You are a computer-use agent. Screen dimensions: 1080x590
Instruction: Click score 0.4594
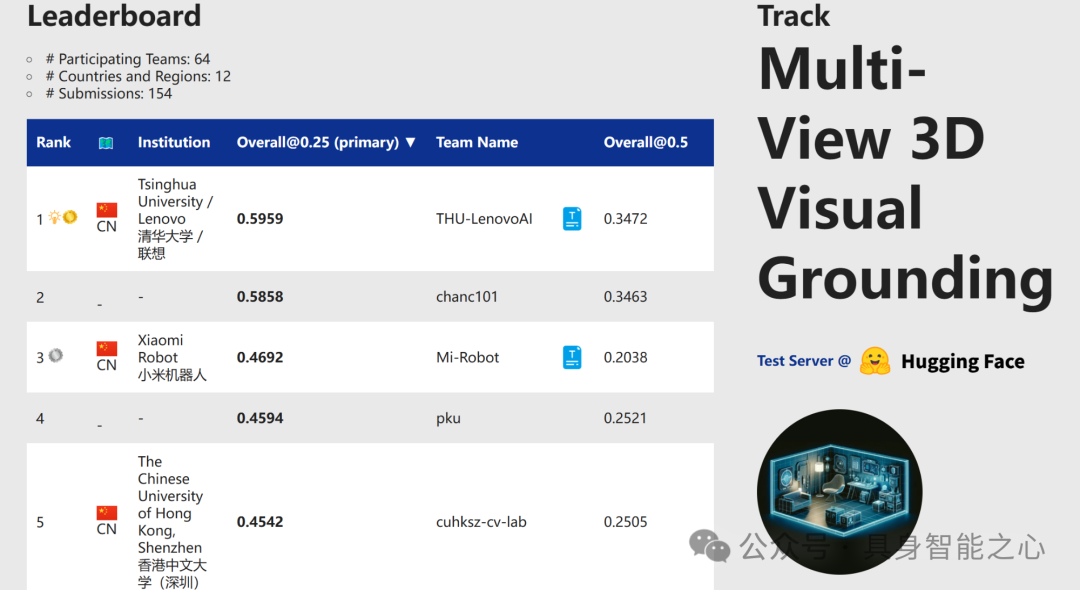pos(260,418)
